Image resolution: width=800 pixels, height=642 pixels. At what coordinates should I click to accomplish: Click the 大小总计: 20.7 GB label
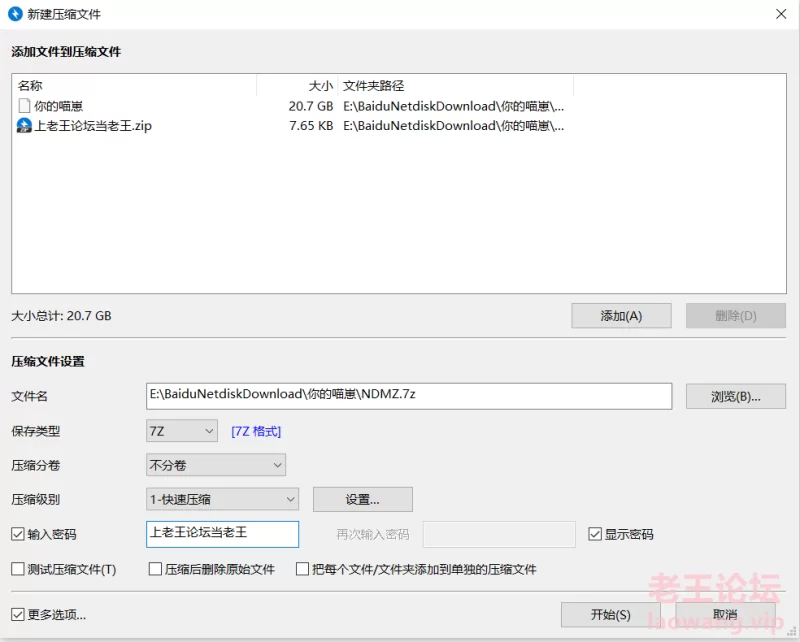[61, 316]
